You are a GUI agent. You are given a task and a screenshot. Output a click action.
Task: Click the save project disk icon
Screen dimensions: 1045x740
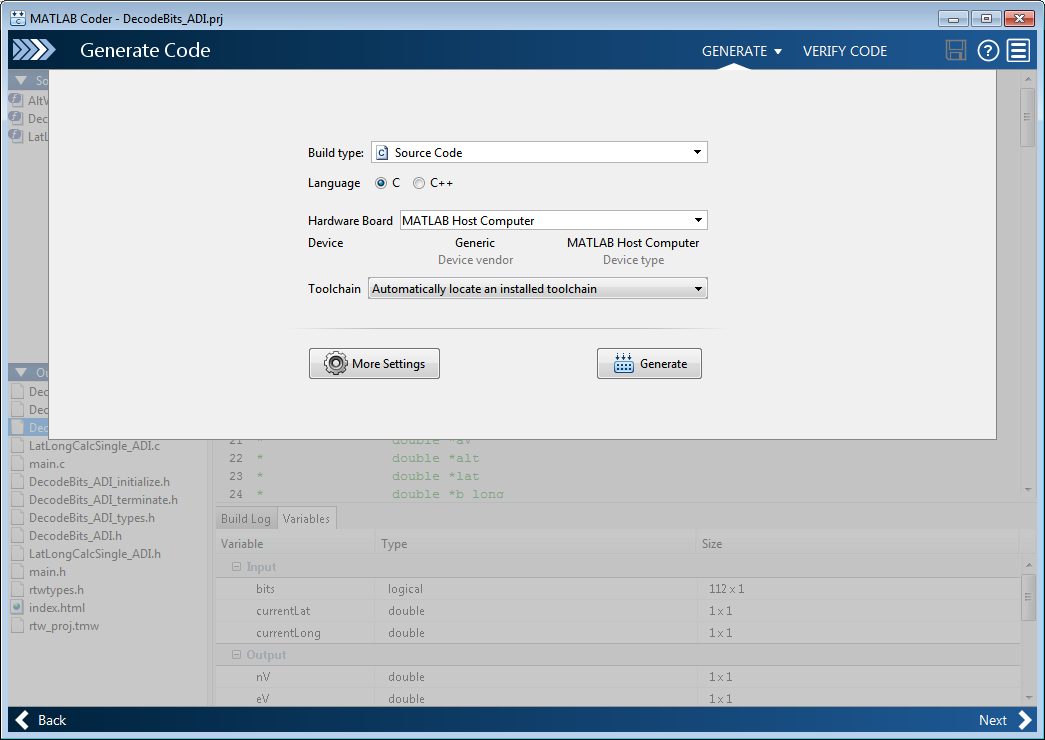pos(956,51)
